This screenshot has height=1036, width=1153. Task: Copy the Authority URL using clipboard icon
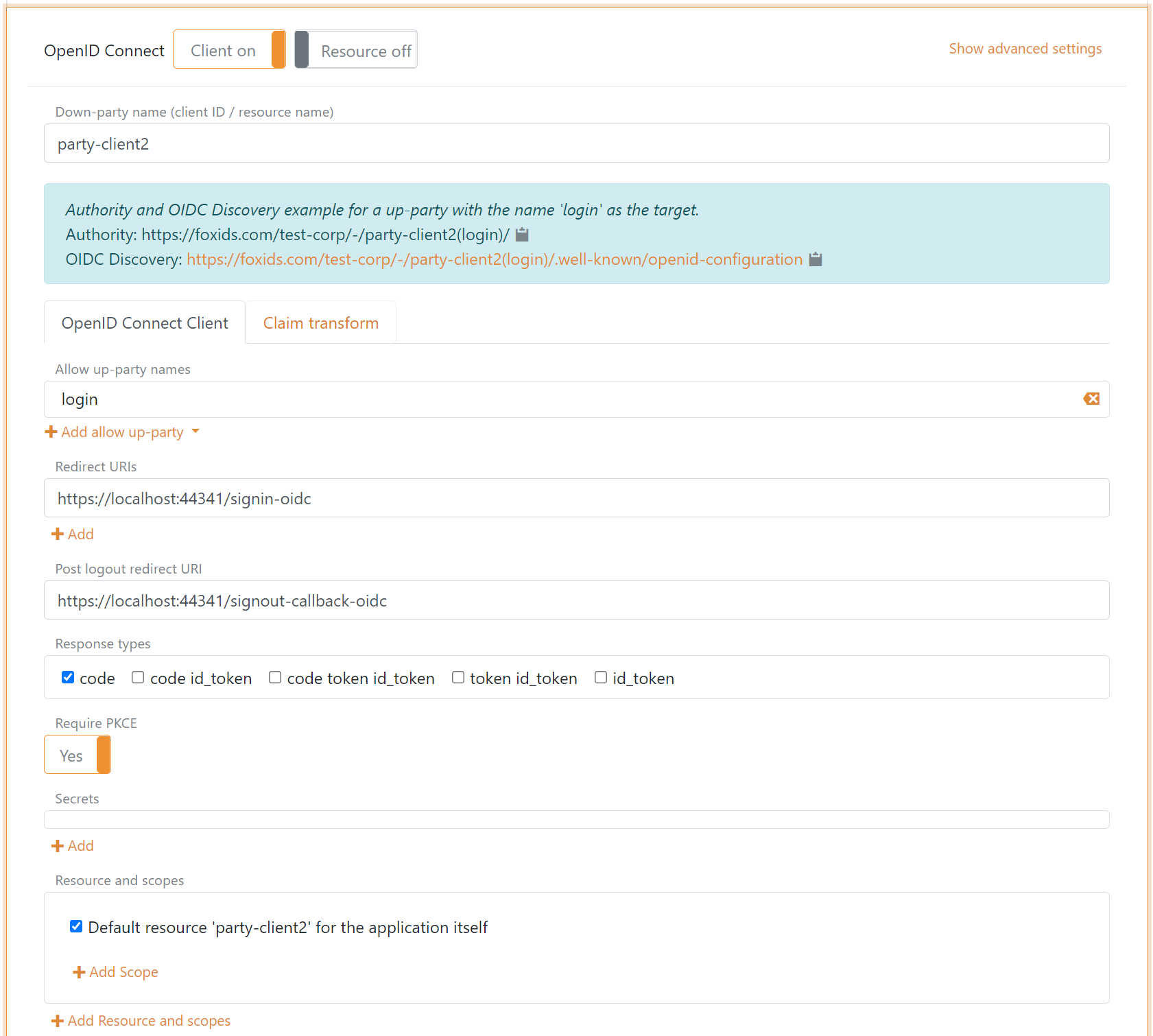pyautogui.click(x=521, y=235)
